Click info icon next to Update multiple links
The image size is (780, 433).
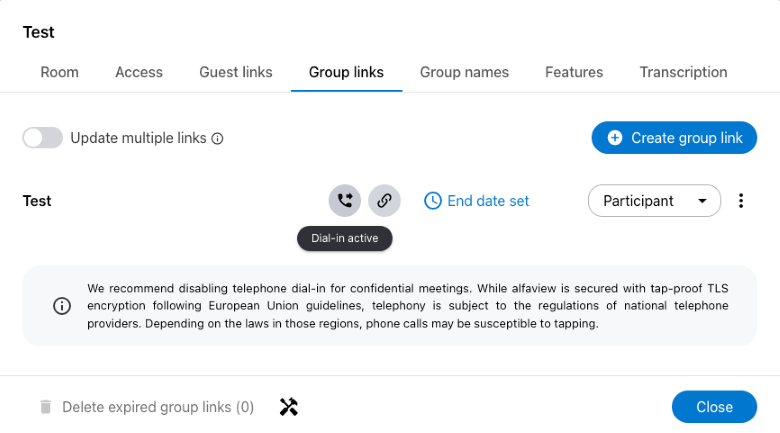click(218, 139)
